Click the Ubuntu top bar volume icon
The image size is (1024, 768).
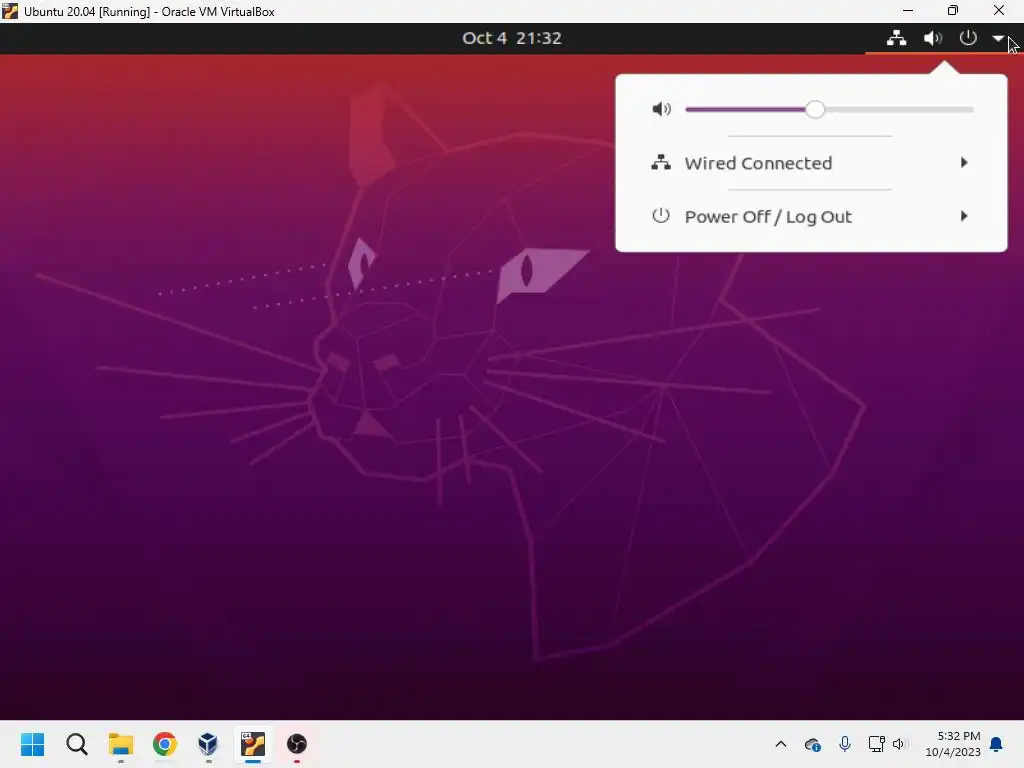(933, 38)
